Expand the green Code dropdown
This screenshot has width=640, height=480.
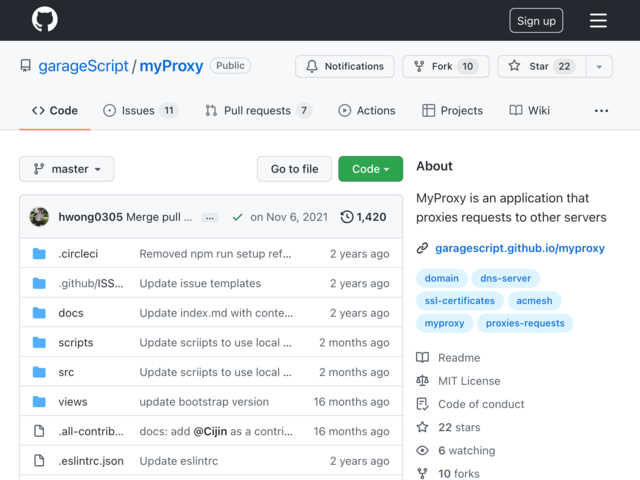click(x=371, y=169)
